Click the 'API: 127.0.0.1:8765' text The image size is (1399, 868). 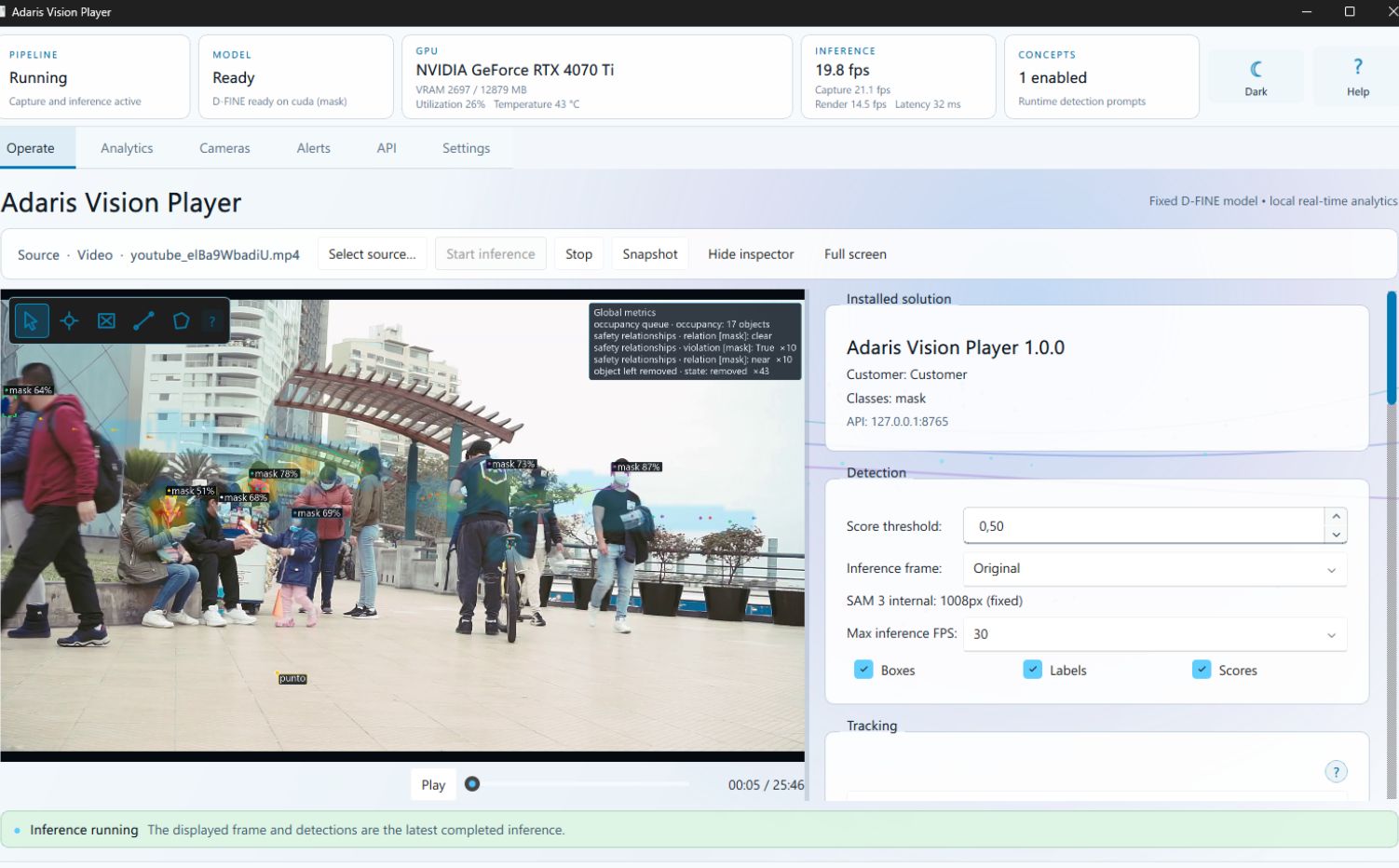tap(897, 422)
